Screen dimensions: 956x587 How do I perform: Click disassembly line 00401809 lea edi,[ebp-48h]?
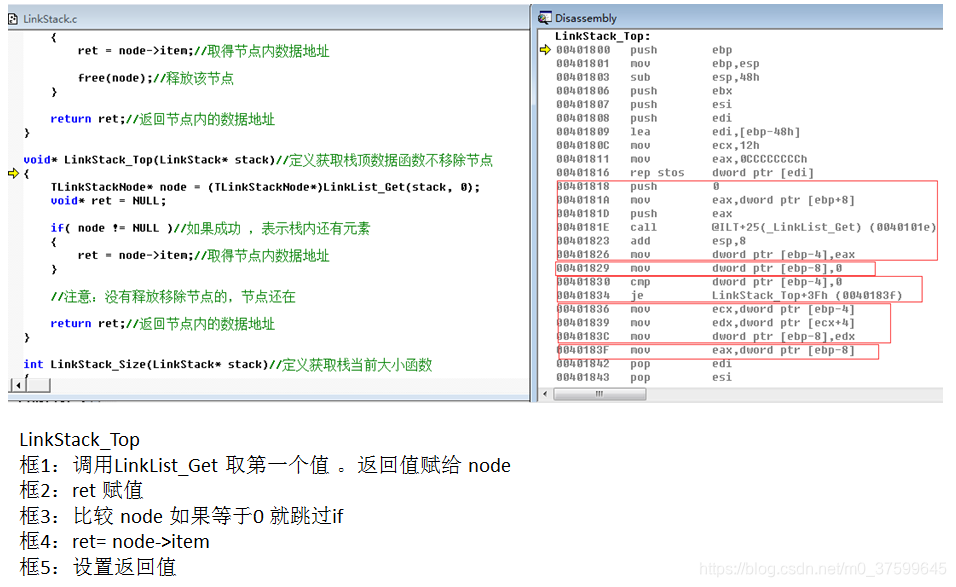(678, 132)
